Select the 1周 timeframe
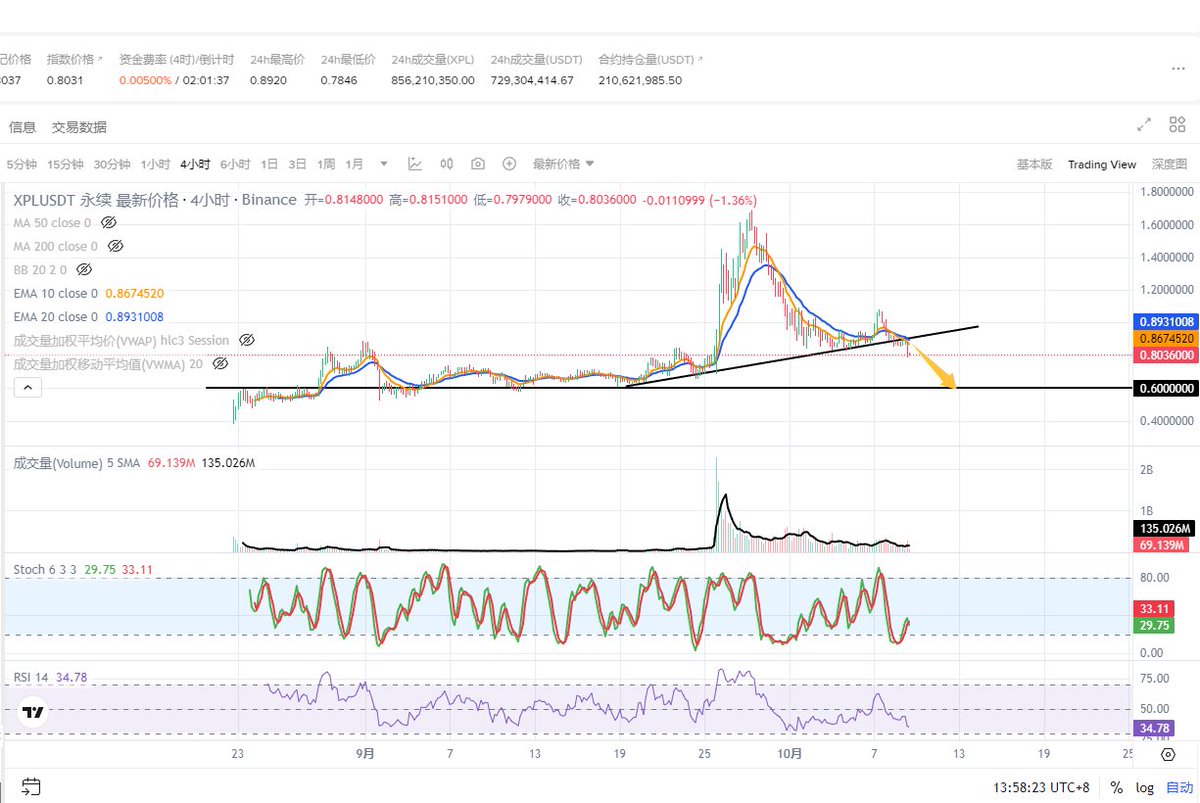 point(326,164)
